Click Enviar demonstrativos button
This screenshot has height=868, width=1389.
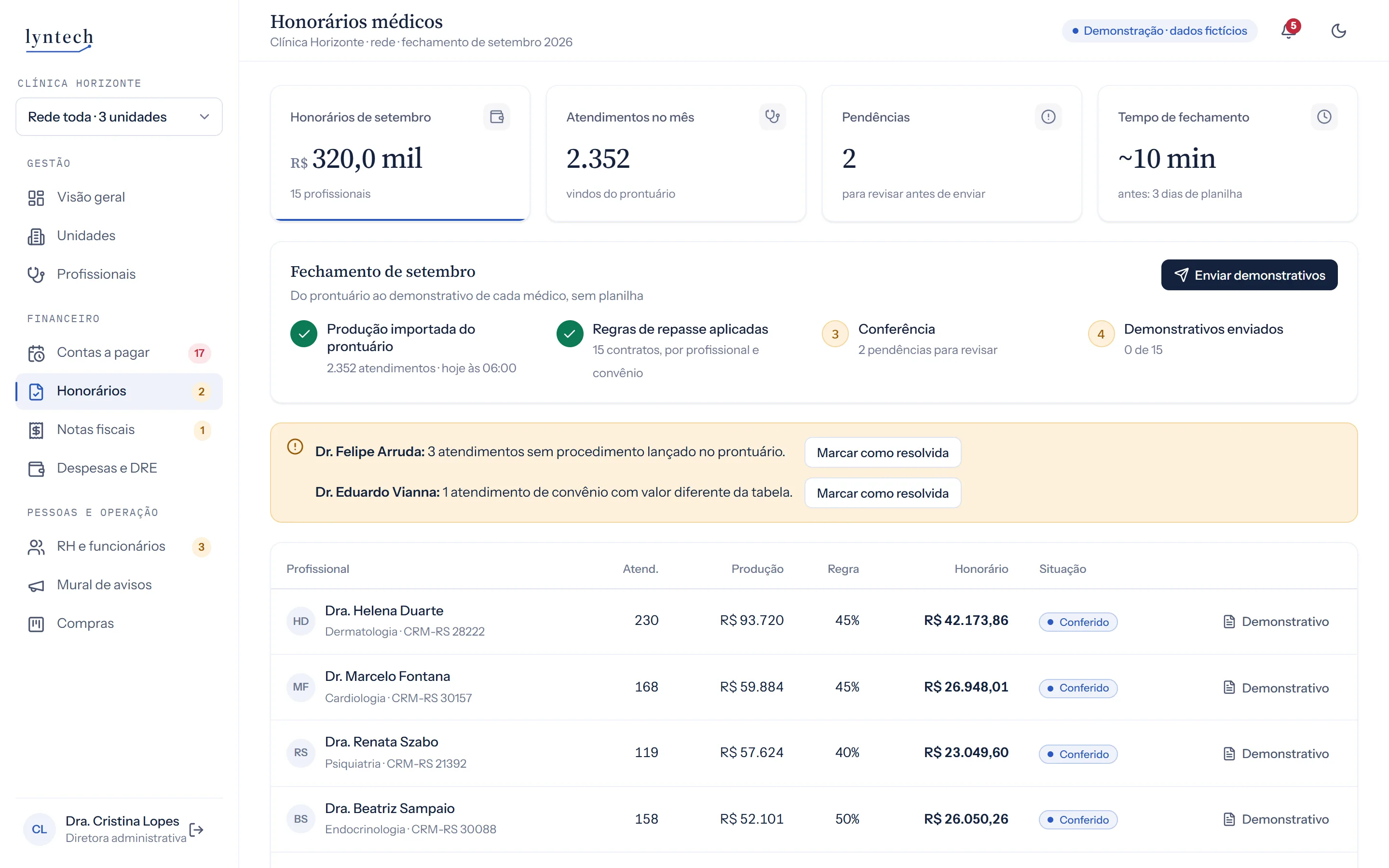pos(1249,275)
